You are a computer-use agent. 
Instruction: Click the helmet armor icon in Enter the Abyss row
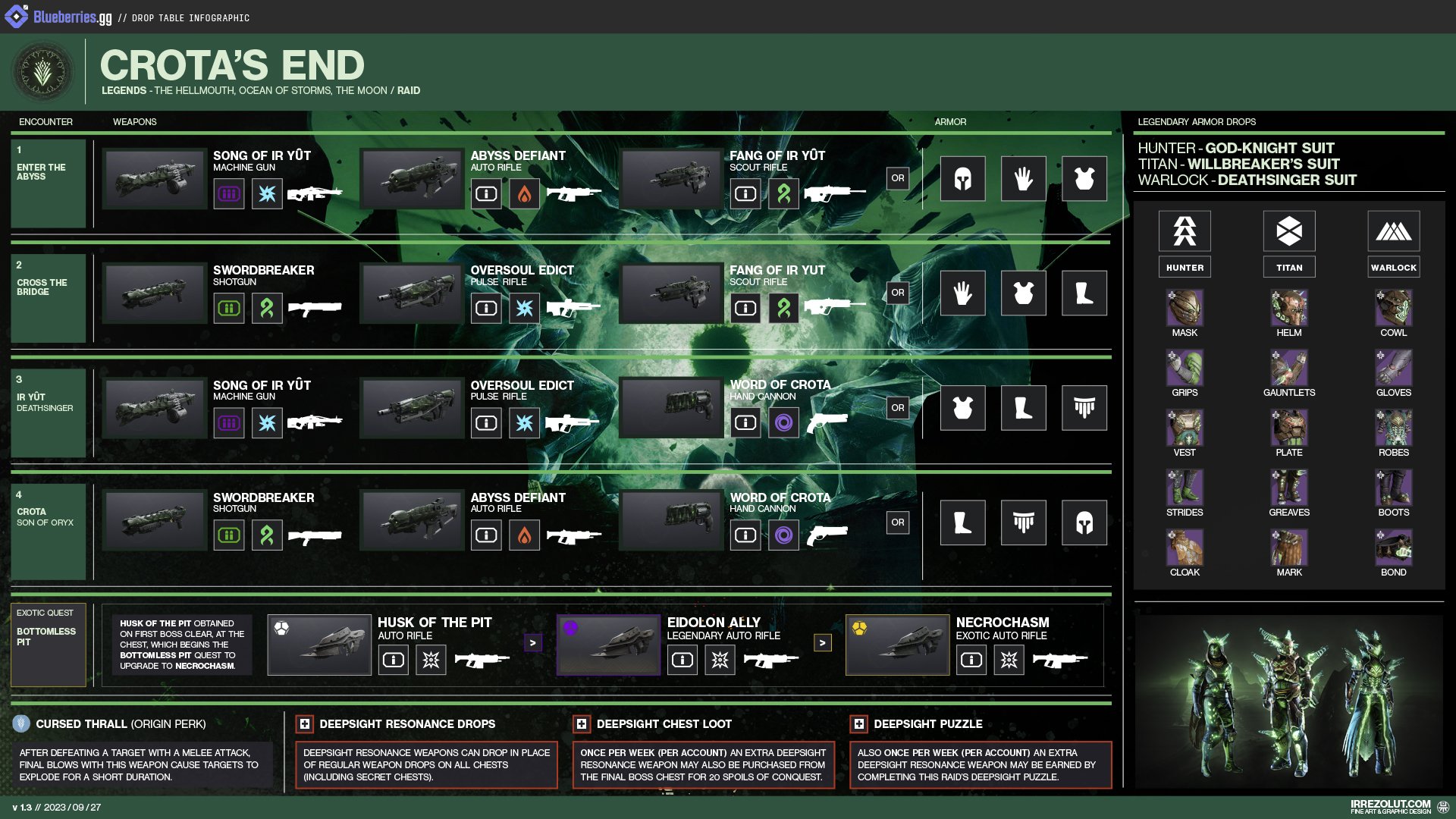point(963,179)
